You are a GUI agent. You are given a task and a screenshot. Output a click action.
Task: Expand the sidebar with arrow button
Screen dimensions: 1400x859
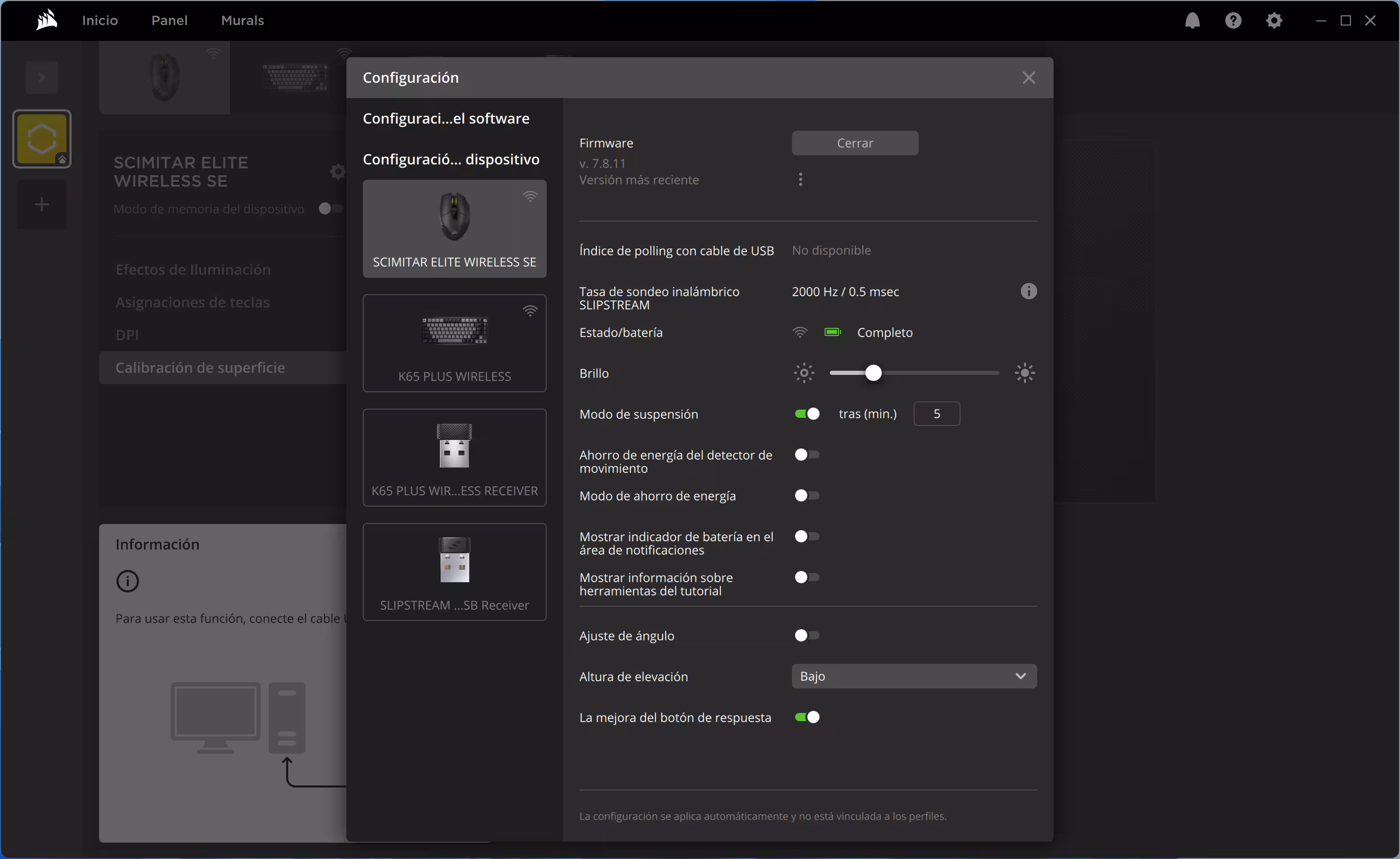[41, 78]
